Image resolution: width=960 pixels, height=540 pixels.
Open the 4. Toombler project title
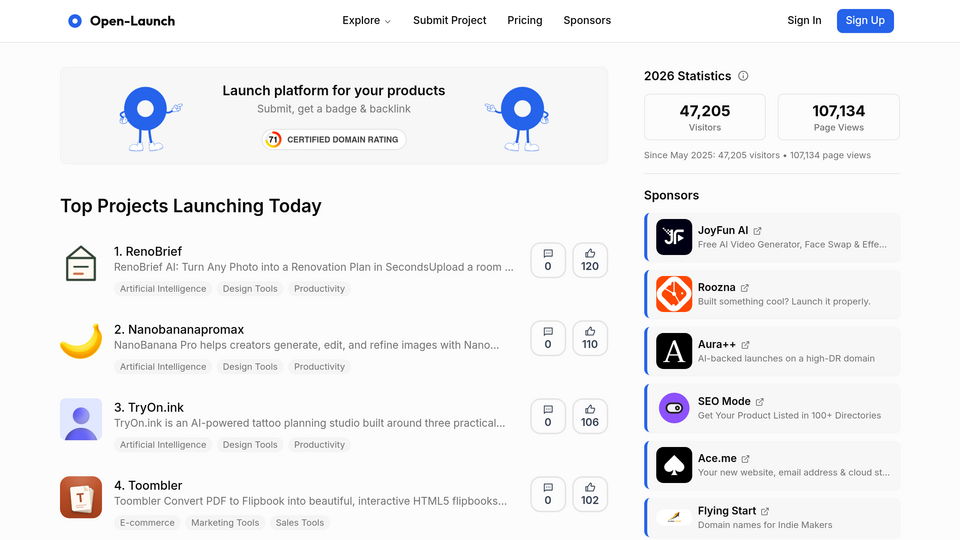[148, 486]
